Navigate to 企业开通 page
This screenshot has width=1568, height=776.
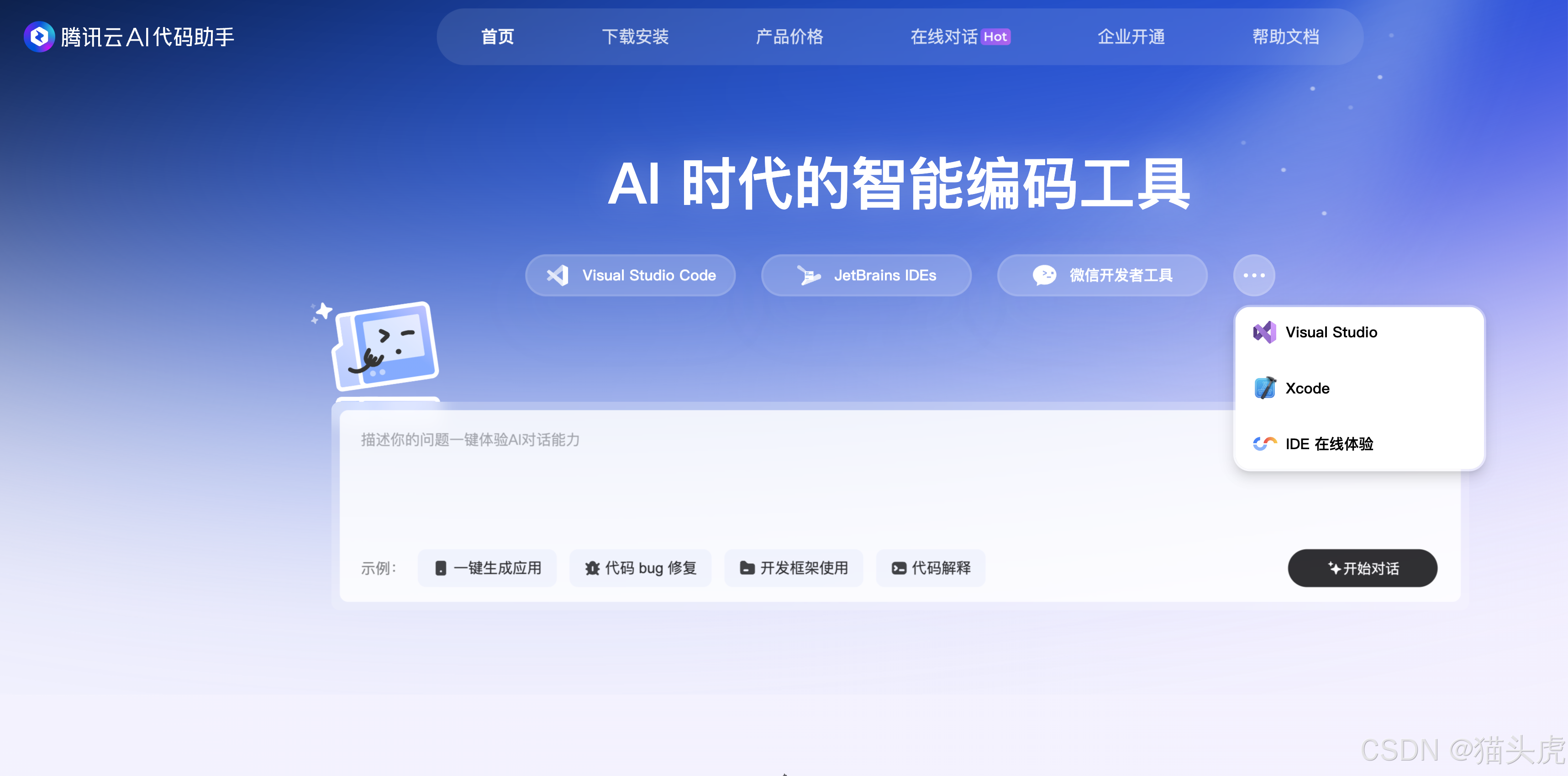tap(1131, 37)
